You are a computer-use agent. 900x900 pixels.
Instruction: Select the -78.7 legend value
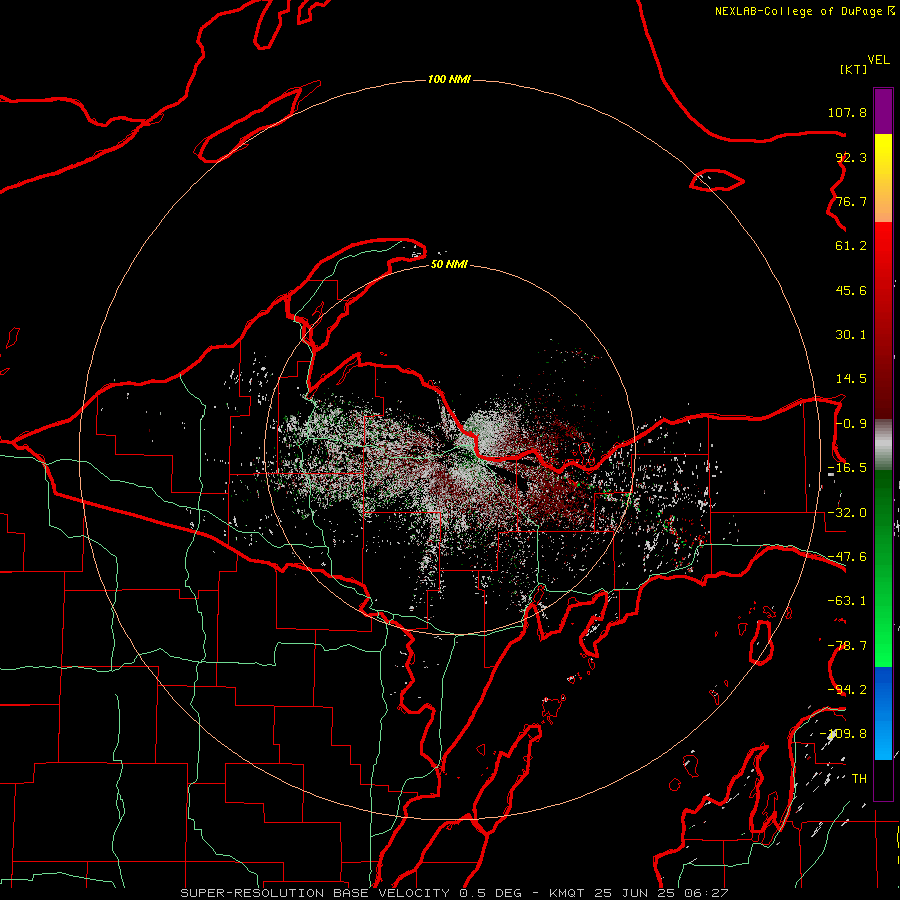[x=847, y=646]
